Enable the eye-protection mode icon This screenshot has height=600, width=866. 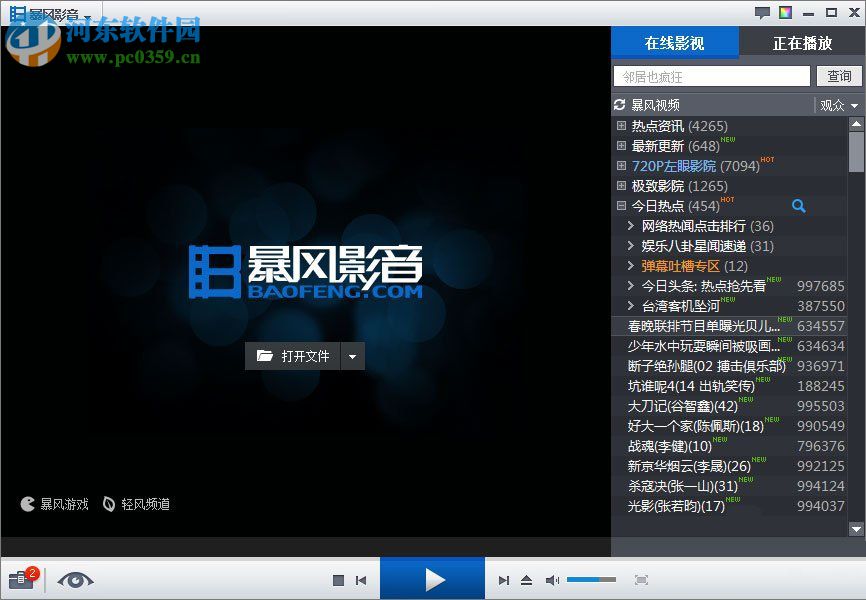tap(75, 580)
